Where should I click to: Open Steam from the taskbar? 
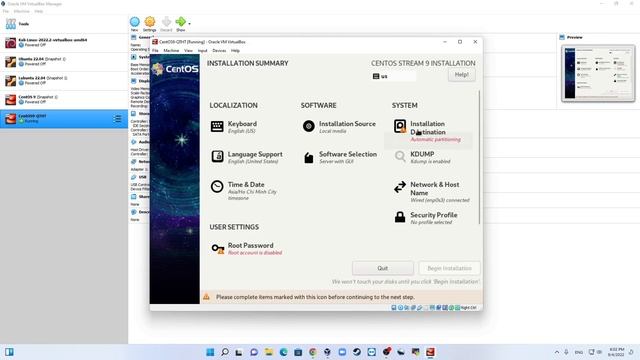coord(357,352)
